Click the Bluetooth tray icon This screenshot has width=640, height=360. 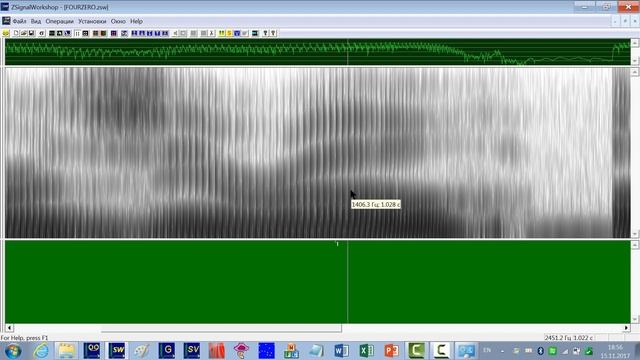pos(541,351)
